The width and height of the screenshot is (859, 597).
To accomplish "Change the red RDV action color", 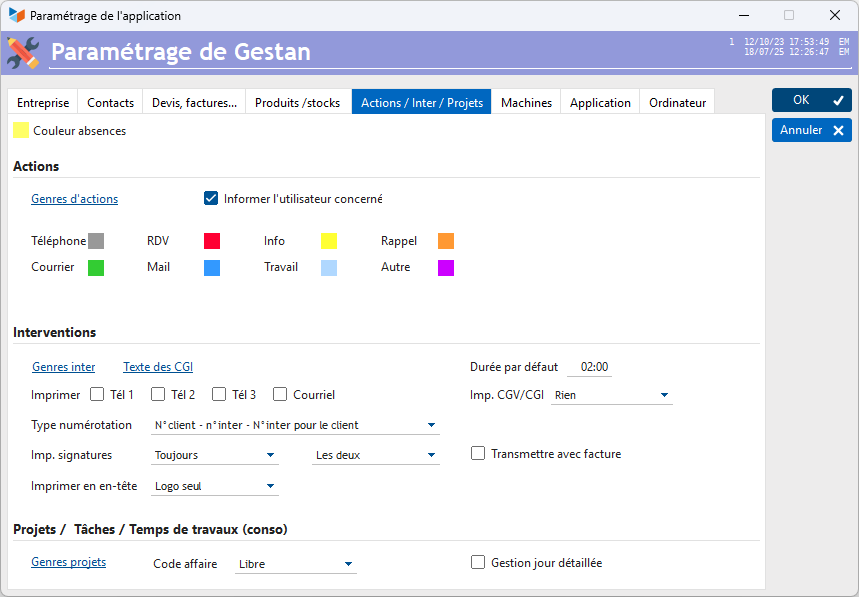I will [211, 241].
